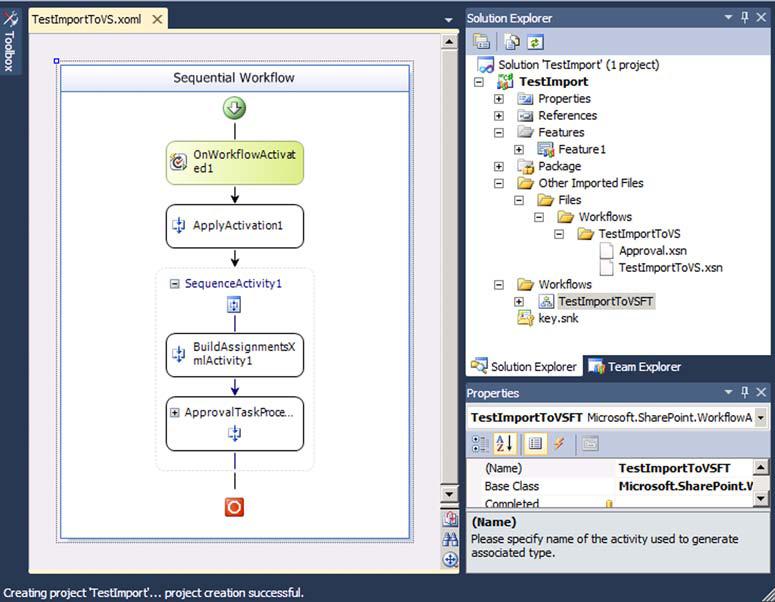Open the Properties panel window options dropdown

click(728, 392)
